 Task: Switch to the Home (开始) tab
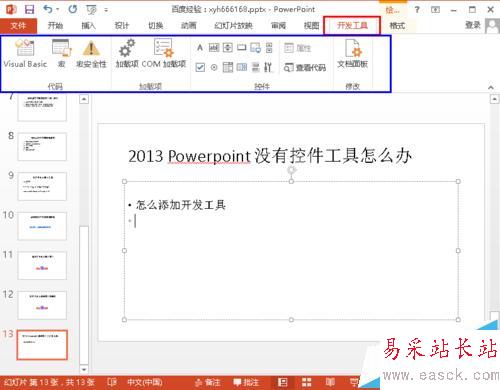55,26
